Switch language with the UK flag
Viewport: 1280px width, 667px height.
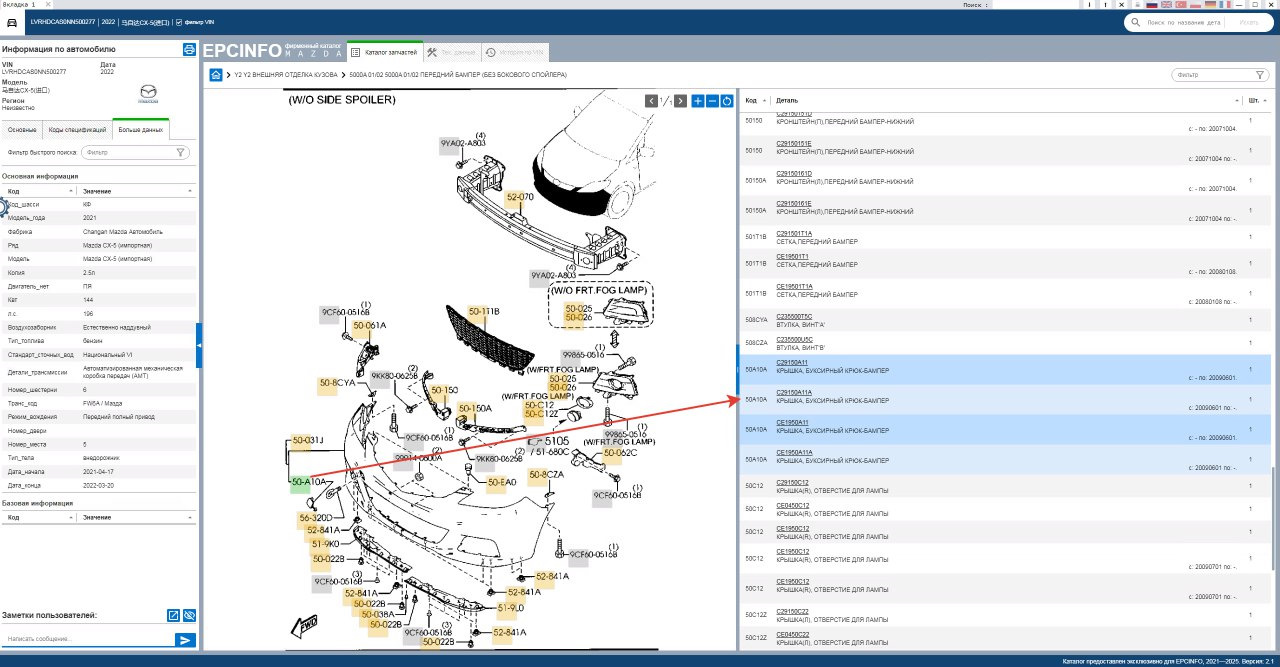tap(1167, 5)
